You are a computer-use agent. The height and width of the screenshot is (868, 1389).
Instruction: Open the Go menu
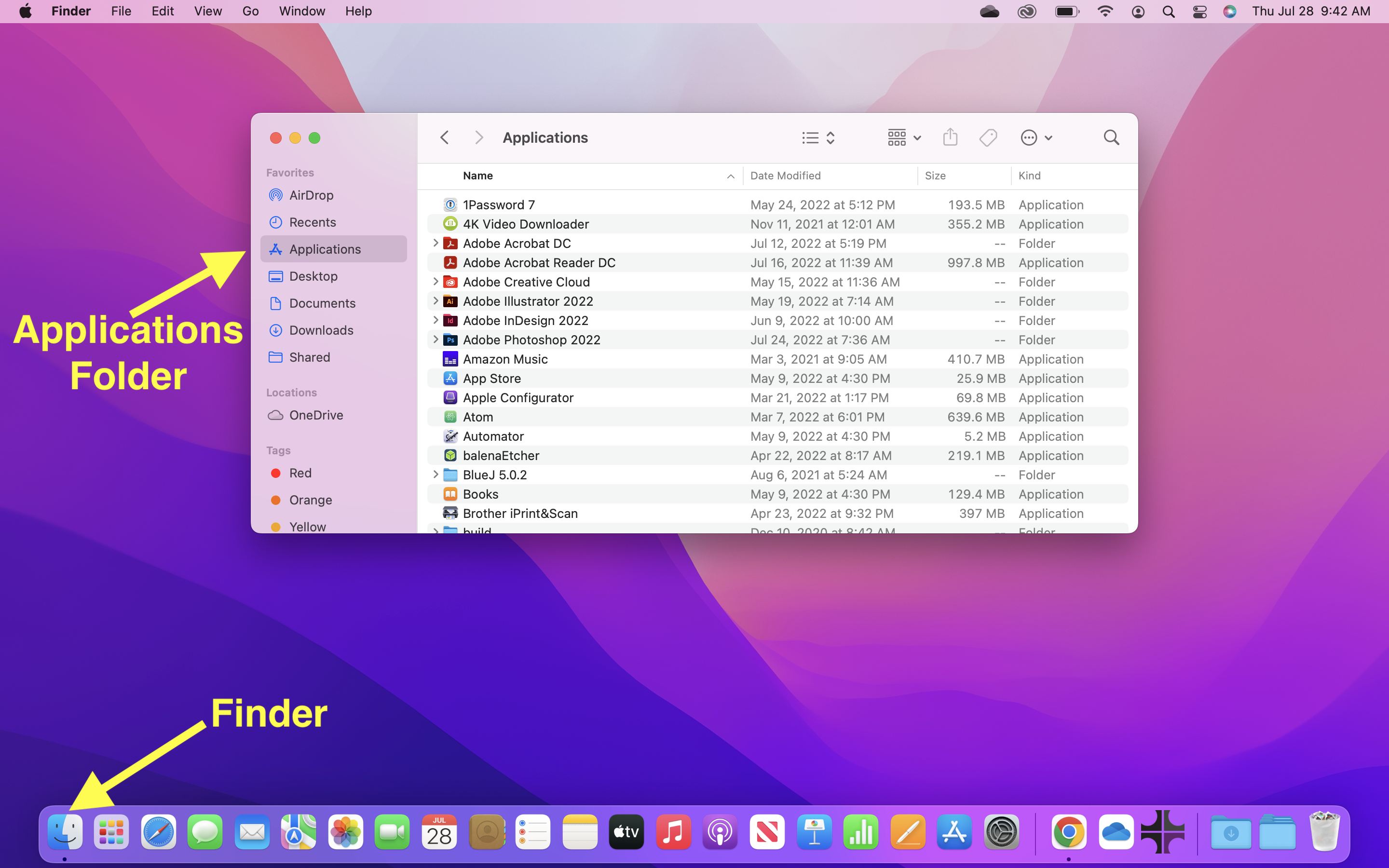click(x=250, y=12)
